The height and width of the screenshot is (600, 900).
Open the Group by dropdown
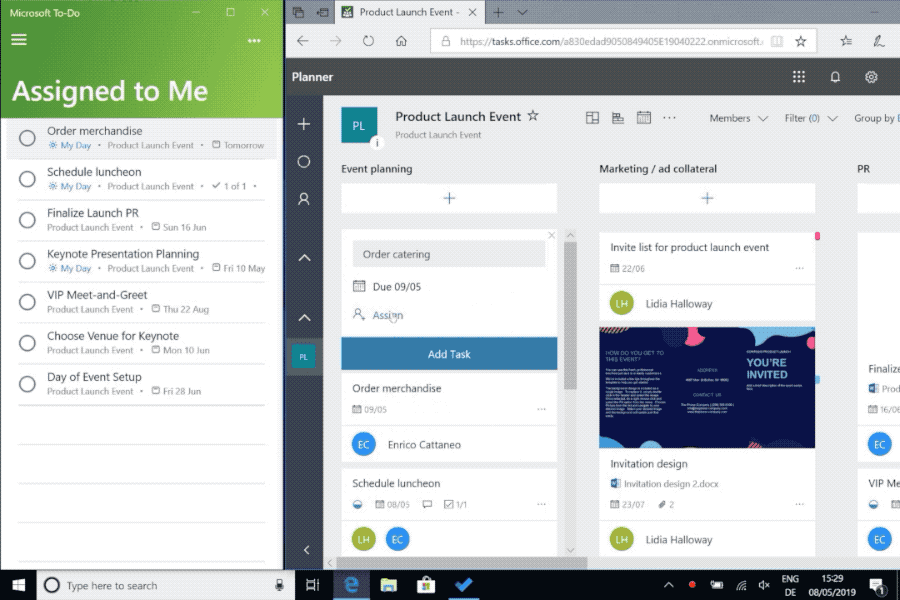click(x=873, y=118)
